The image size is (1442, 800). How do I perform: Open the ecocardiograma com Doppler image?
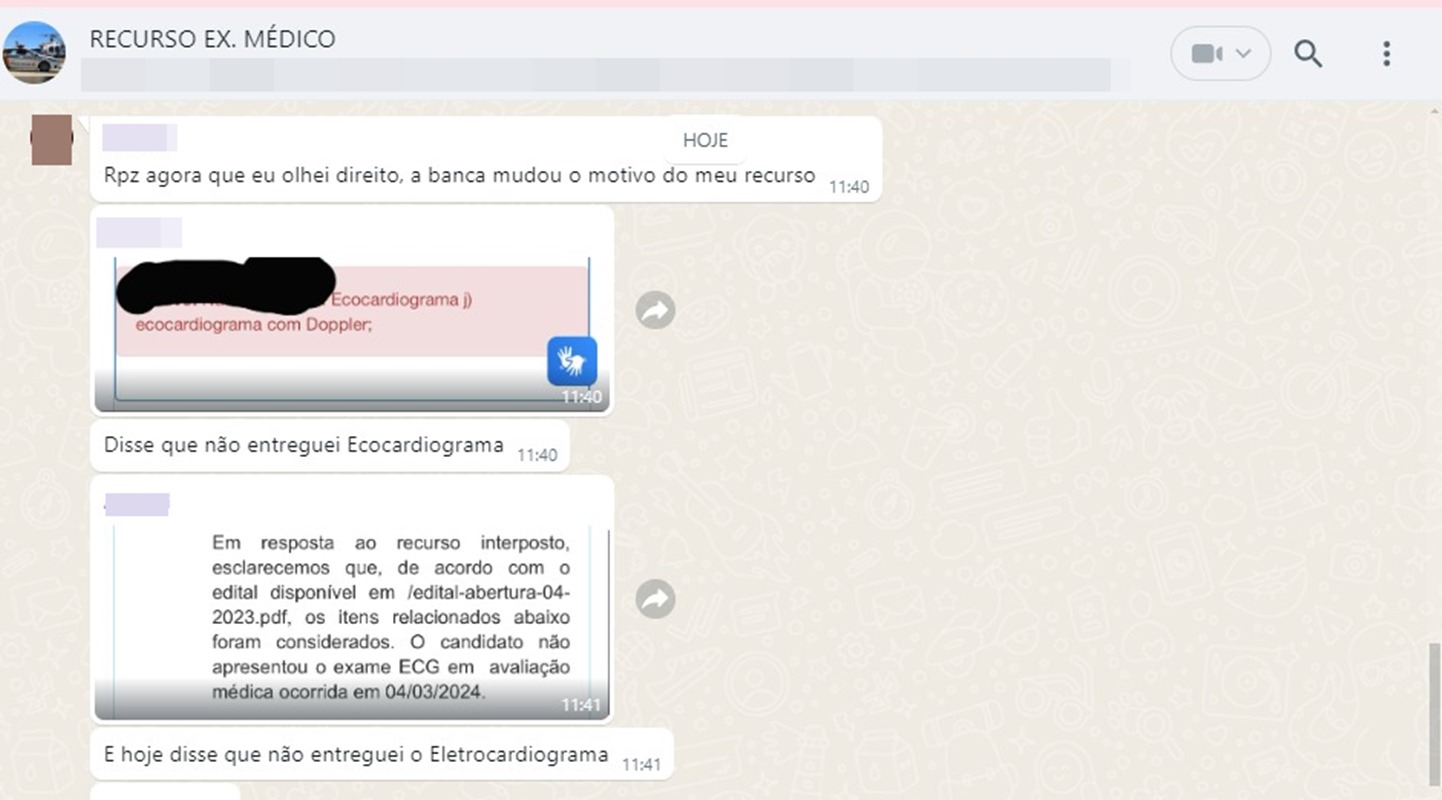(352, 333)
